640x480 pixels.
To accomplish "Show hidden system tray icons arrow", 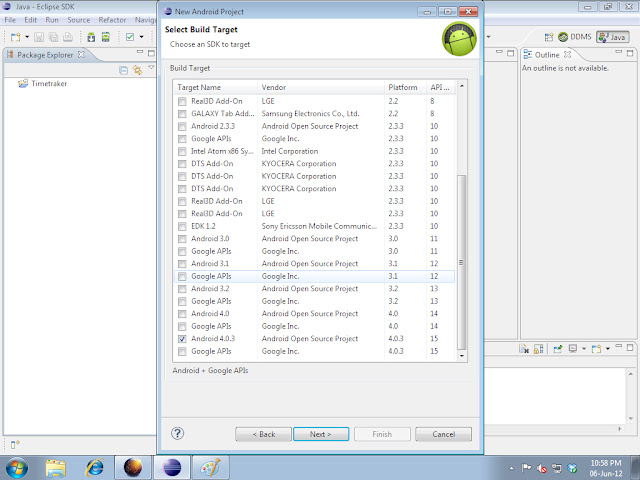I will click(x=511, y=468).
